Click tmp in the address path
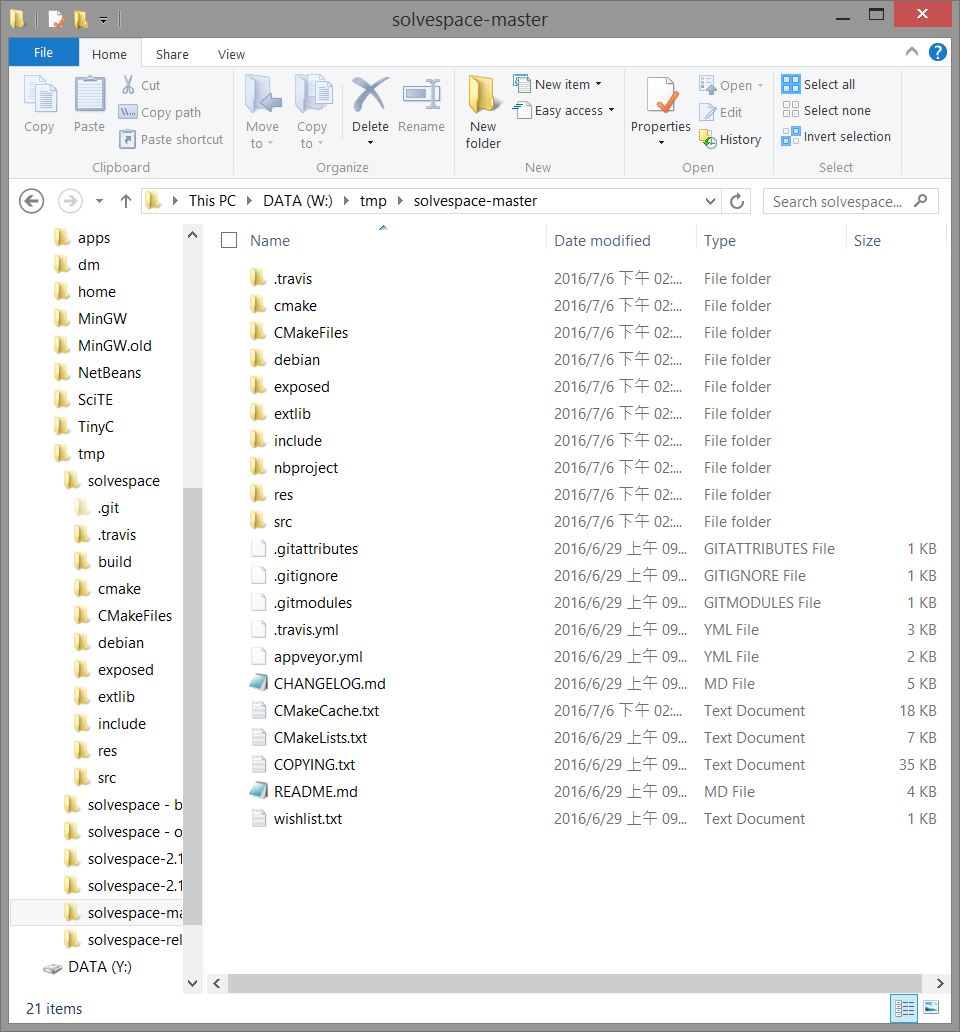Viewport: 960px width, 1032px height. point(373,201)
